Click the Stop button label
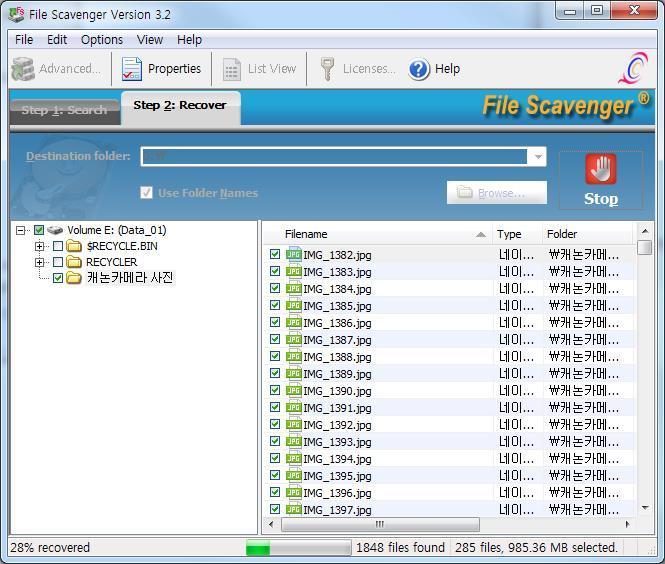The image size is (665, 564). coord(601,199)
